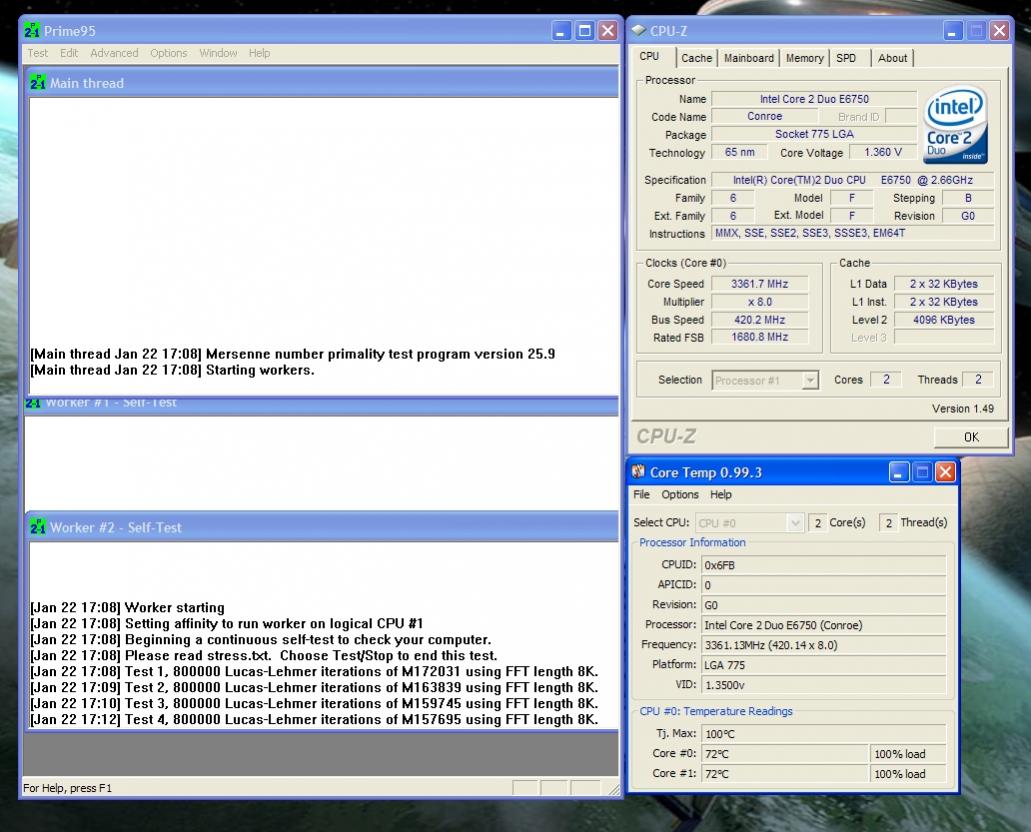Click the Platform field LGA 775
The height and width of the screenshot is (832, 1031).
[823, 665]
